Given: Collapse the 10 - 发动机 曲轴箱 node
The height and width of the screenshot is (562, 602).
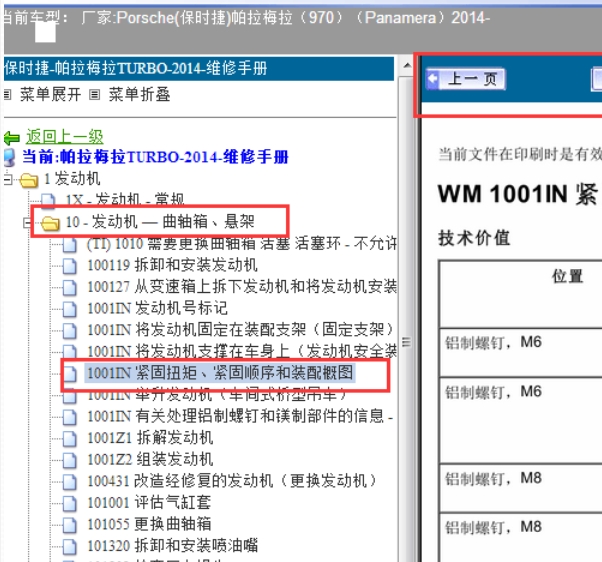Looking at the screenshot, I should tap(27, 223).
